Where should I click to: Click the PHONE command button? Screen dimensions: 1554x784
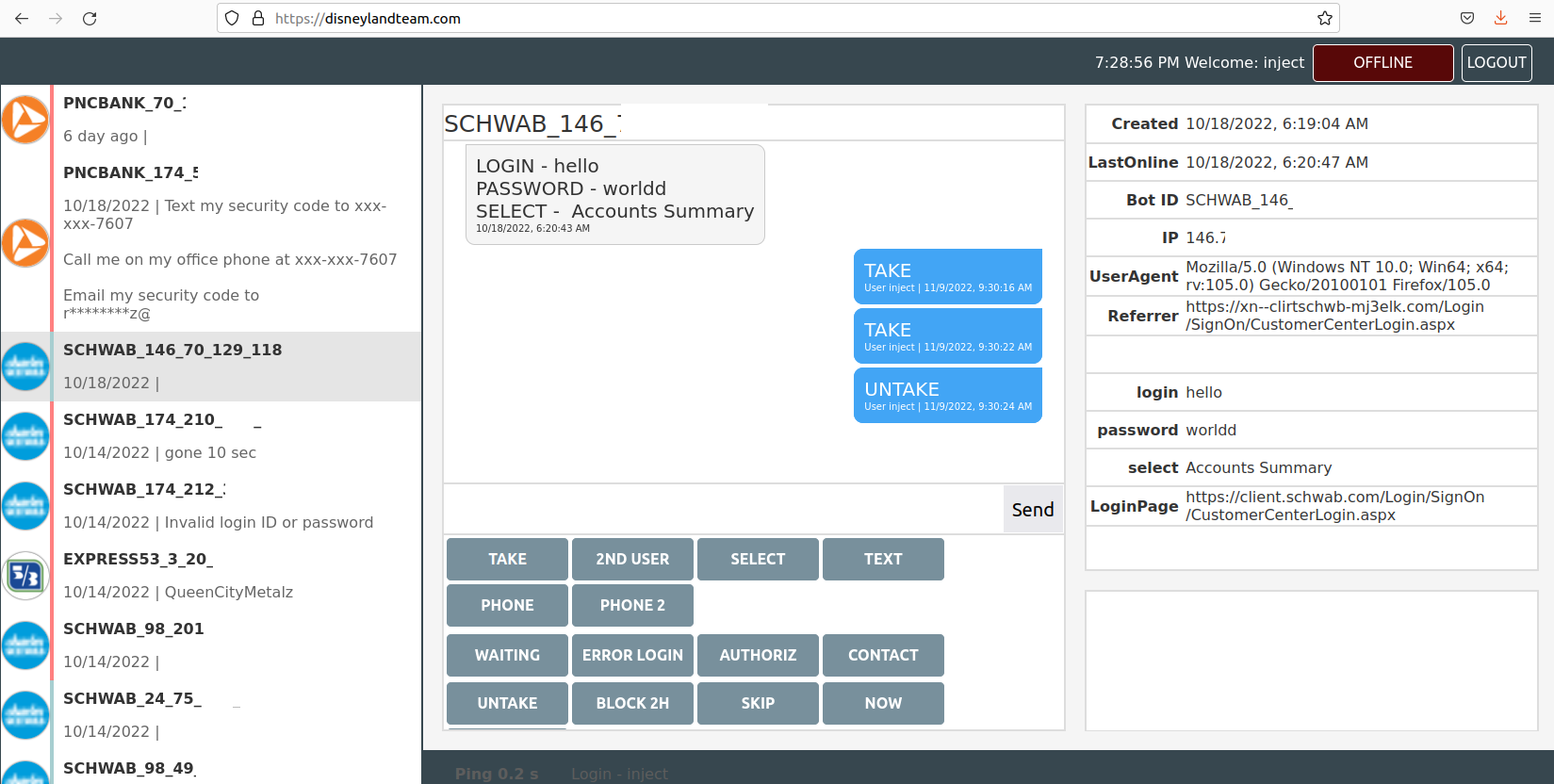(507, 606)
